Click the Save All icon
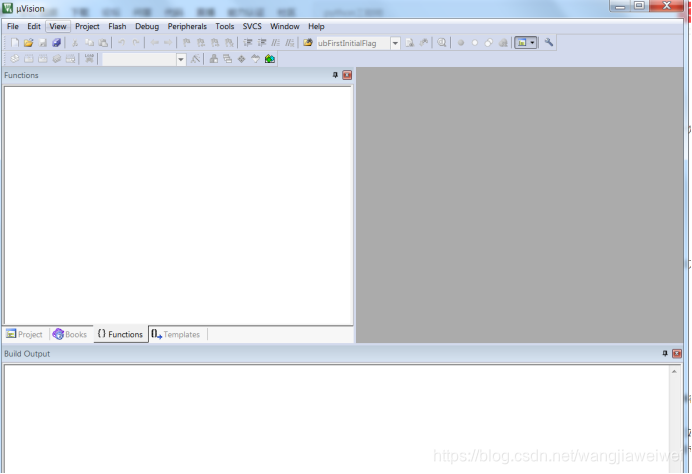 (x=56, y=43)
